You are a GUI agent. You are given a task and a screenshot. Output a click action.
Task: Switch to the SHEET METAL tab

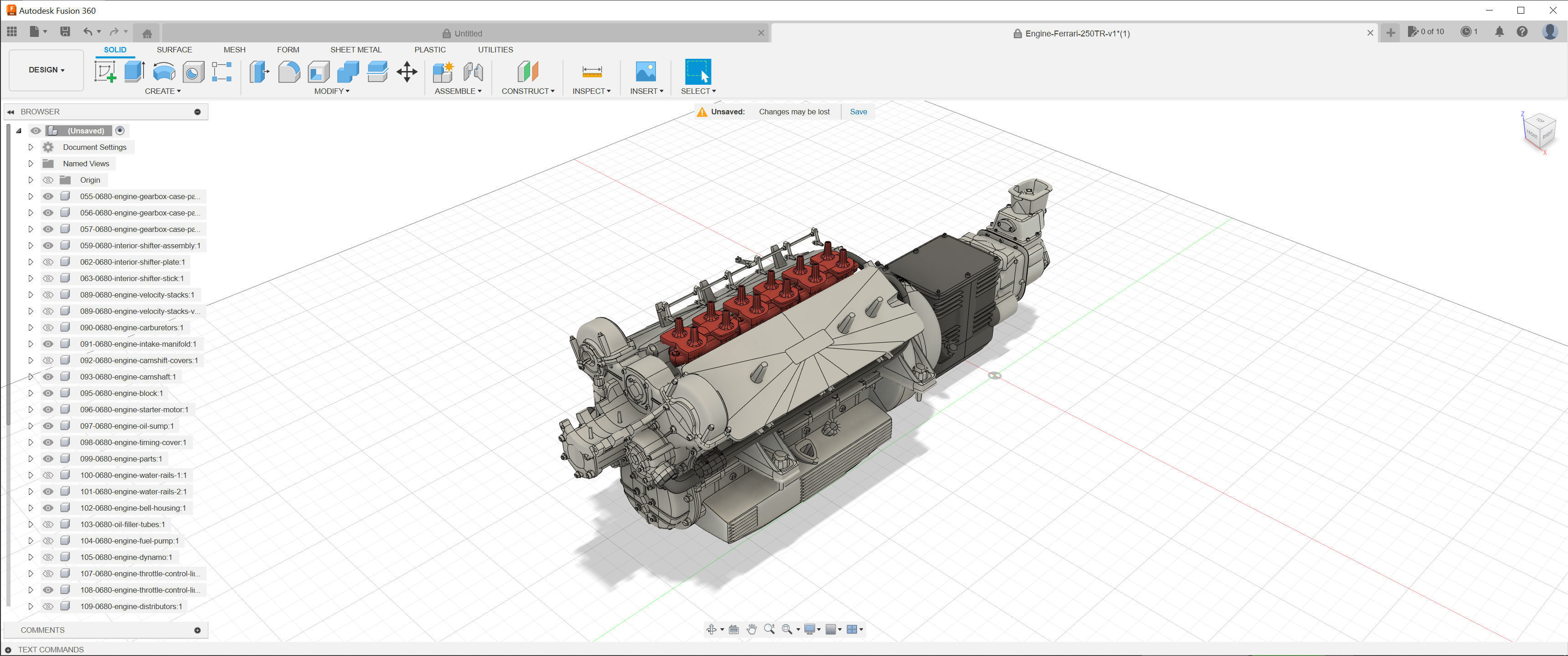[356, 50]
